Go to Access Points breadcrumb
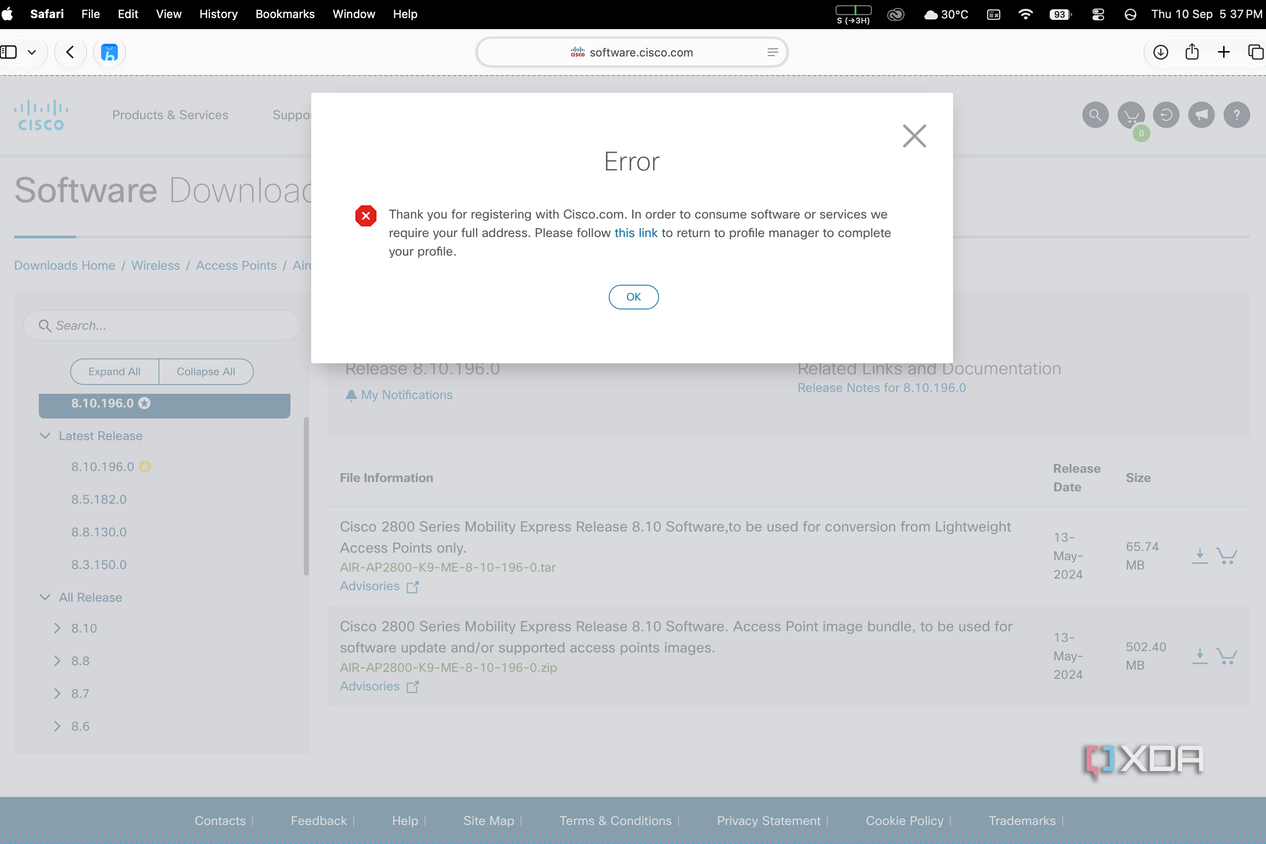This screenshot has width=1266, height=844. click(x=236, y=265)
